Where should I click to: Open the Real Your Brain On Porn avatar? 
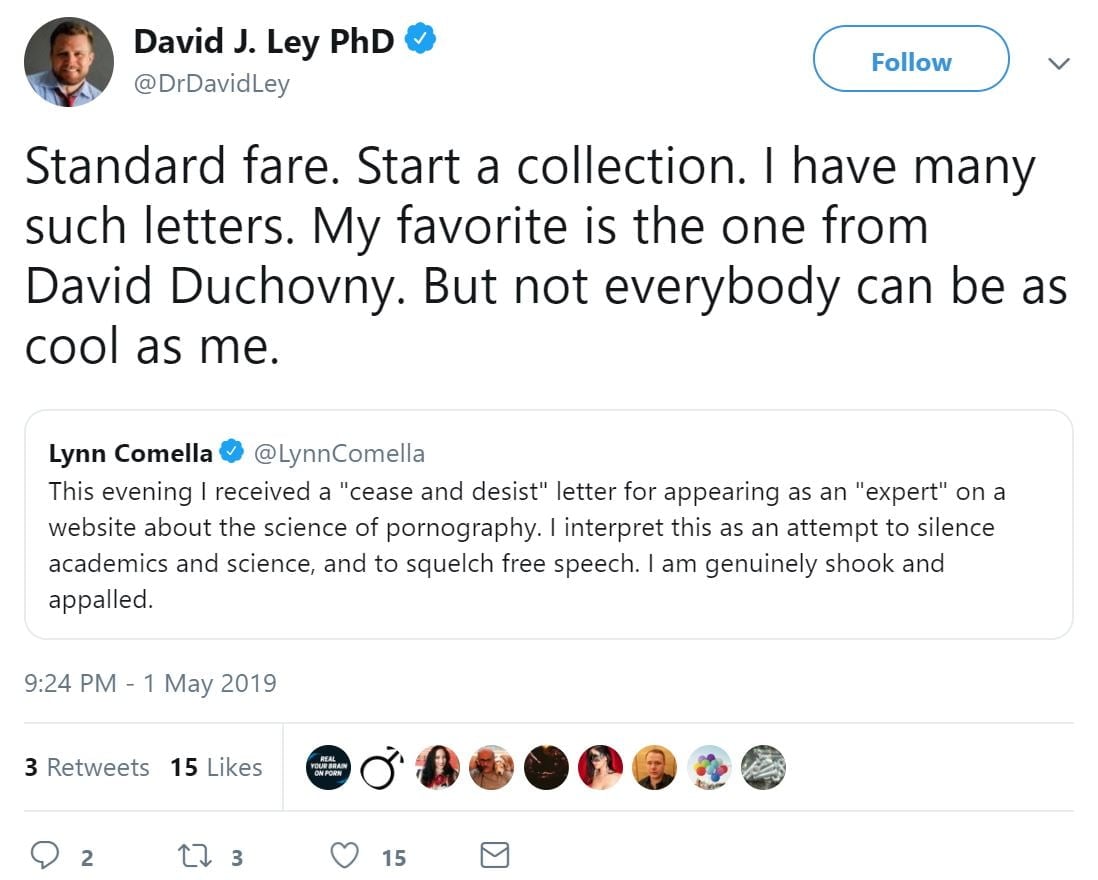[x=329, y=768]
